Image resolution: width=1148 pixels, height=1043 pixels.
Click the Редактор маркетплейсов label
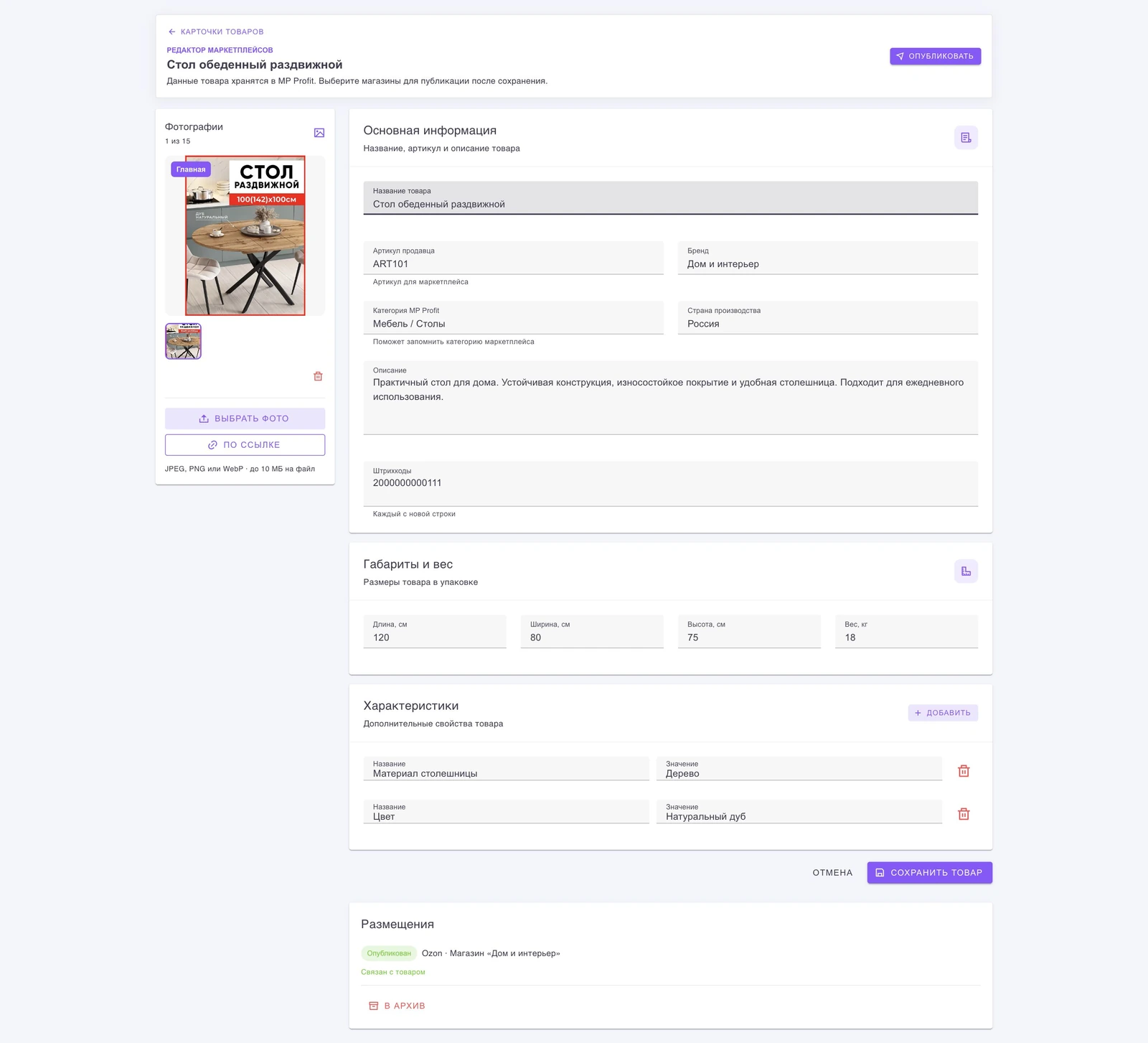(220, 50)
